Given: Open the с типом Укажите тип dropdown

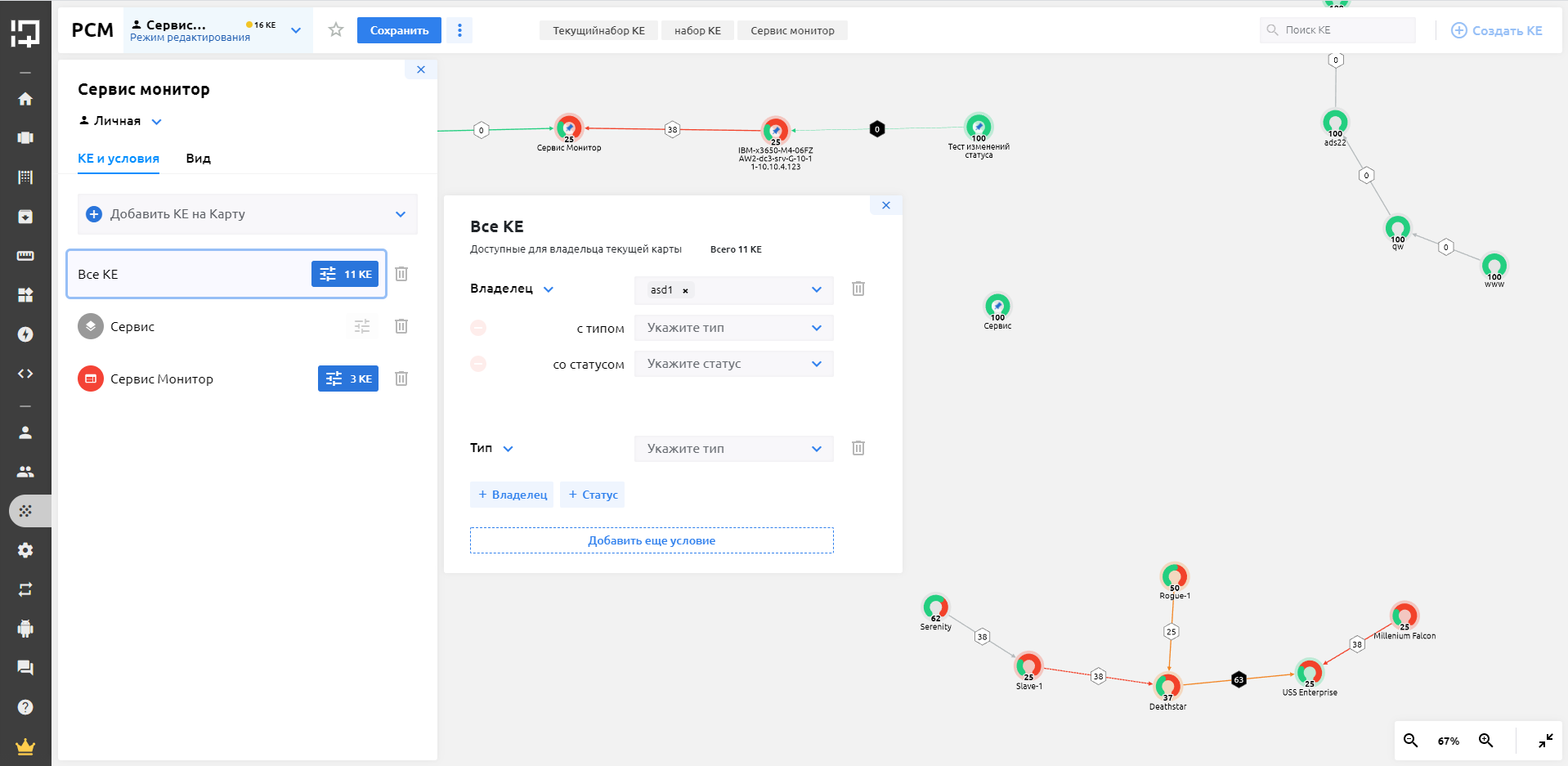Looking at the screenshot, I should 734,328.
